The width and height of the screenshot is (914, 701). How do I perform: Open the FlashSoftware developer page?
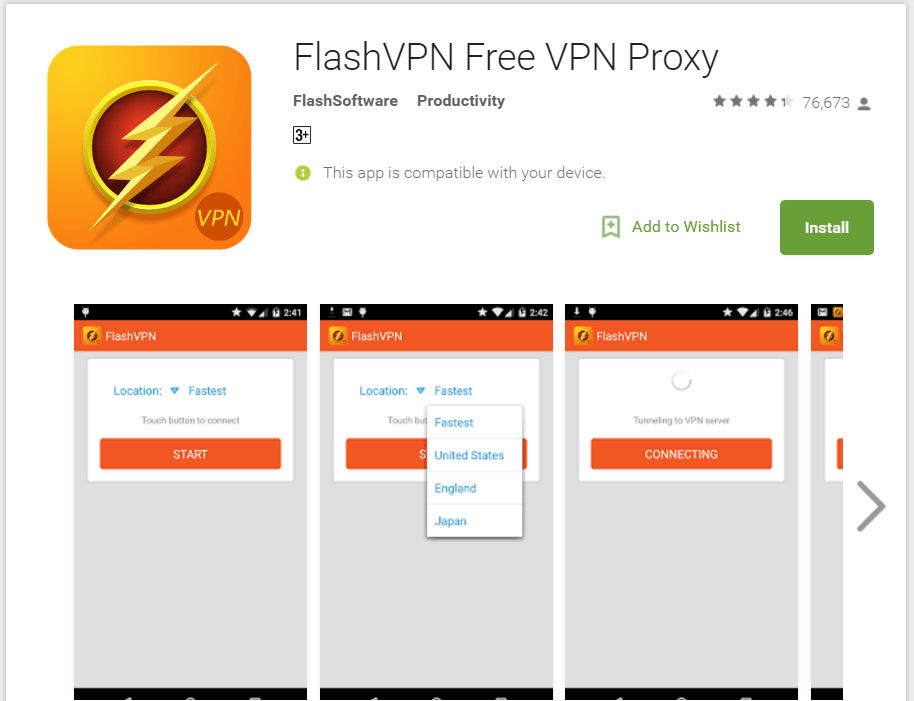(345, 101)
